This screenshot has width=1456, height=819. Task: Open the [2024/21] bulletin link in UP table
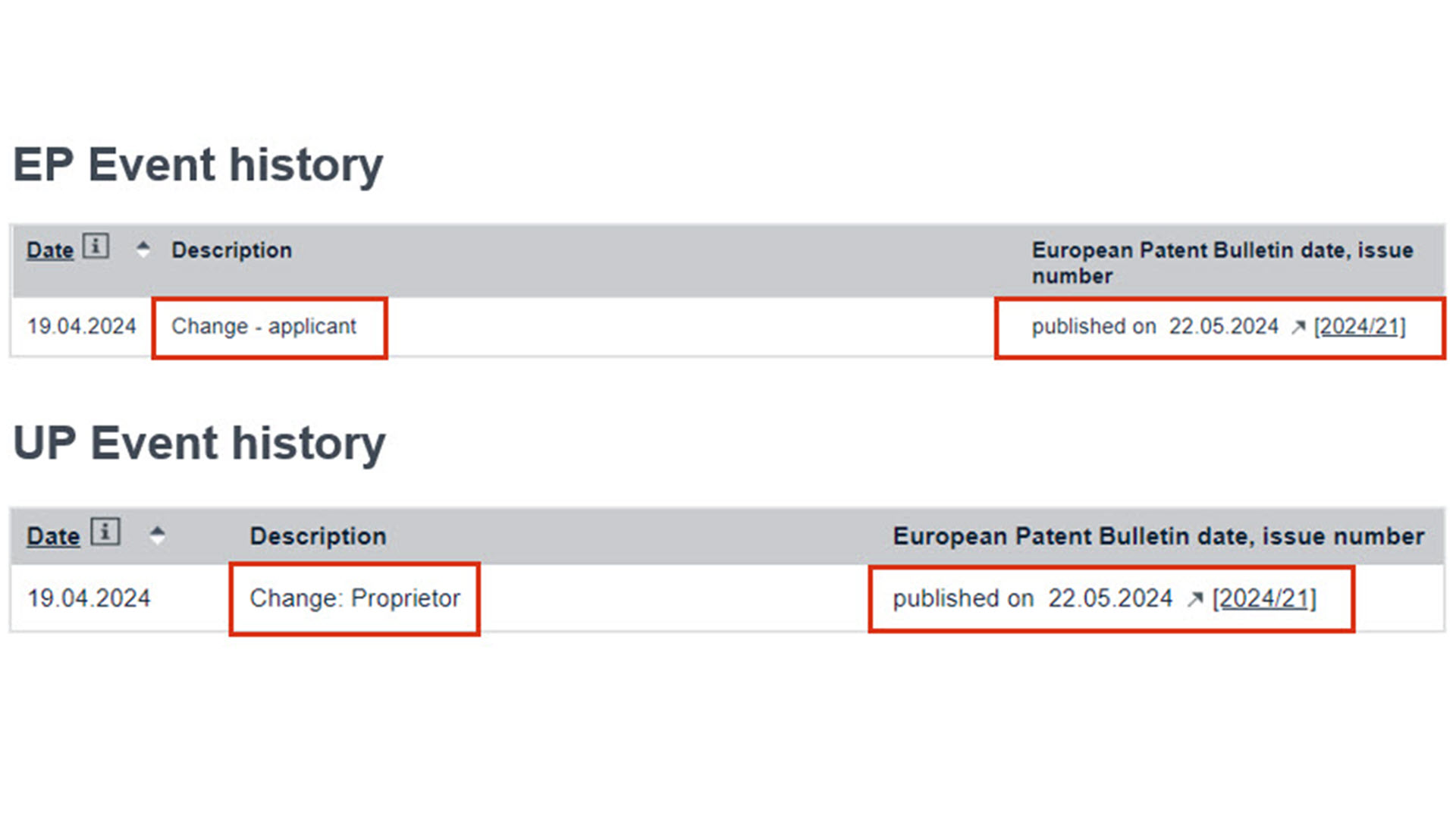pos(1264,598)
